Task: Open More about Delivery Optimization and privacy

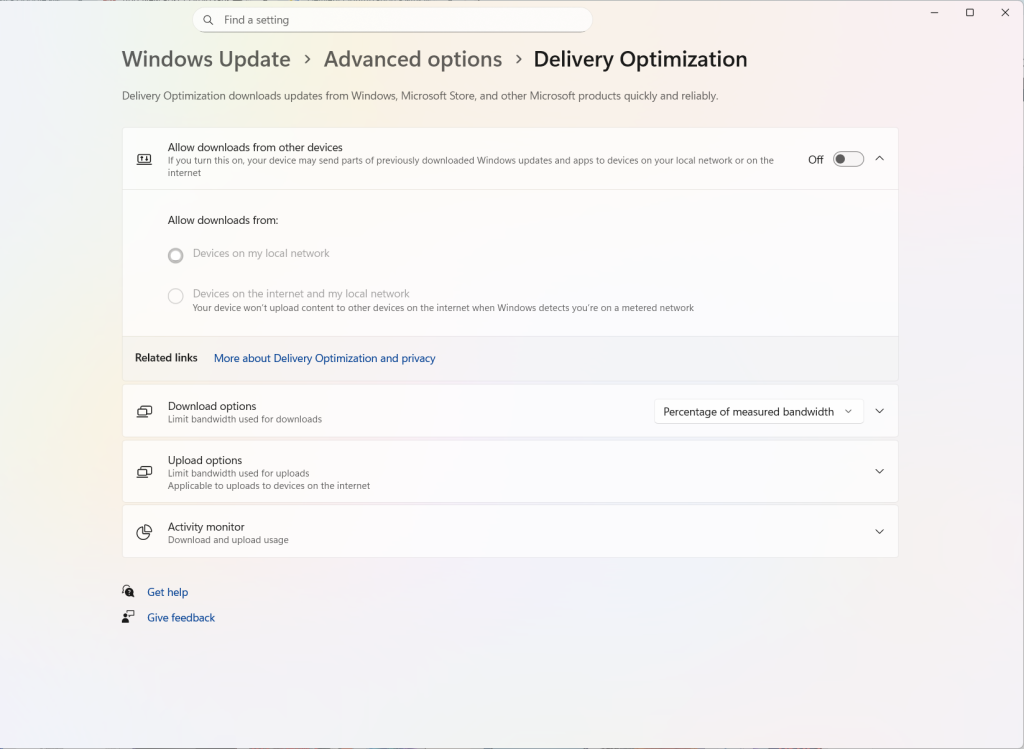Action: click(324, 358)
